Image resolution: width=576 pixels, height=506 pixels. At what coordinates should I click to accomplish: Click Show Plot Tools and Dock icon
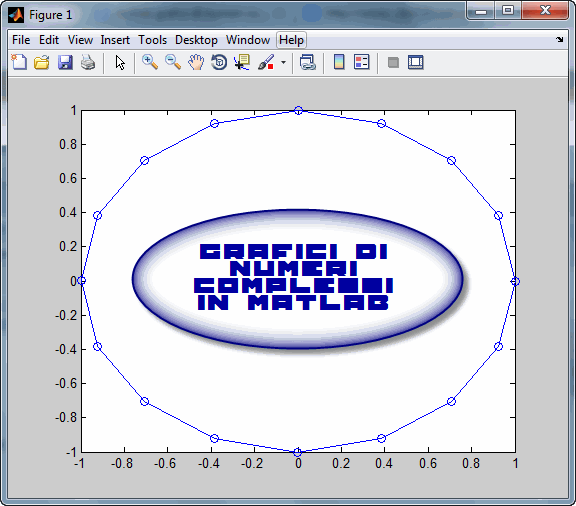(416, 62)
